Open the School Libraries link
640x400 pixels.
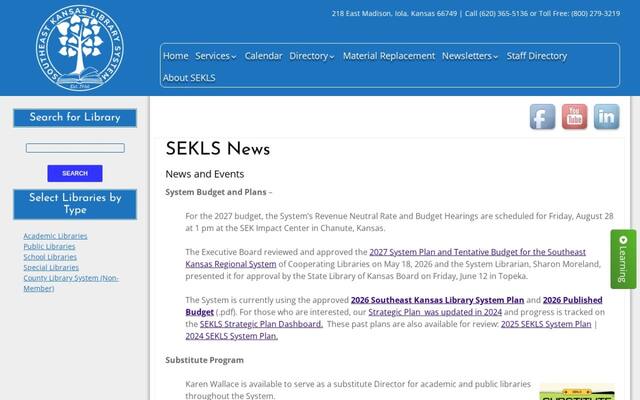(x=50, y=257)
